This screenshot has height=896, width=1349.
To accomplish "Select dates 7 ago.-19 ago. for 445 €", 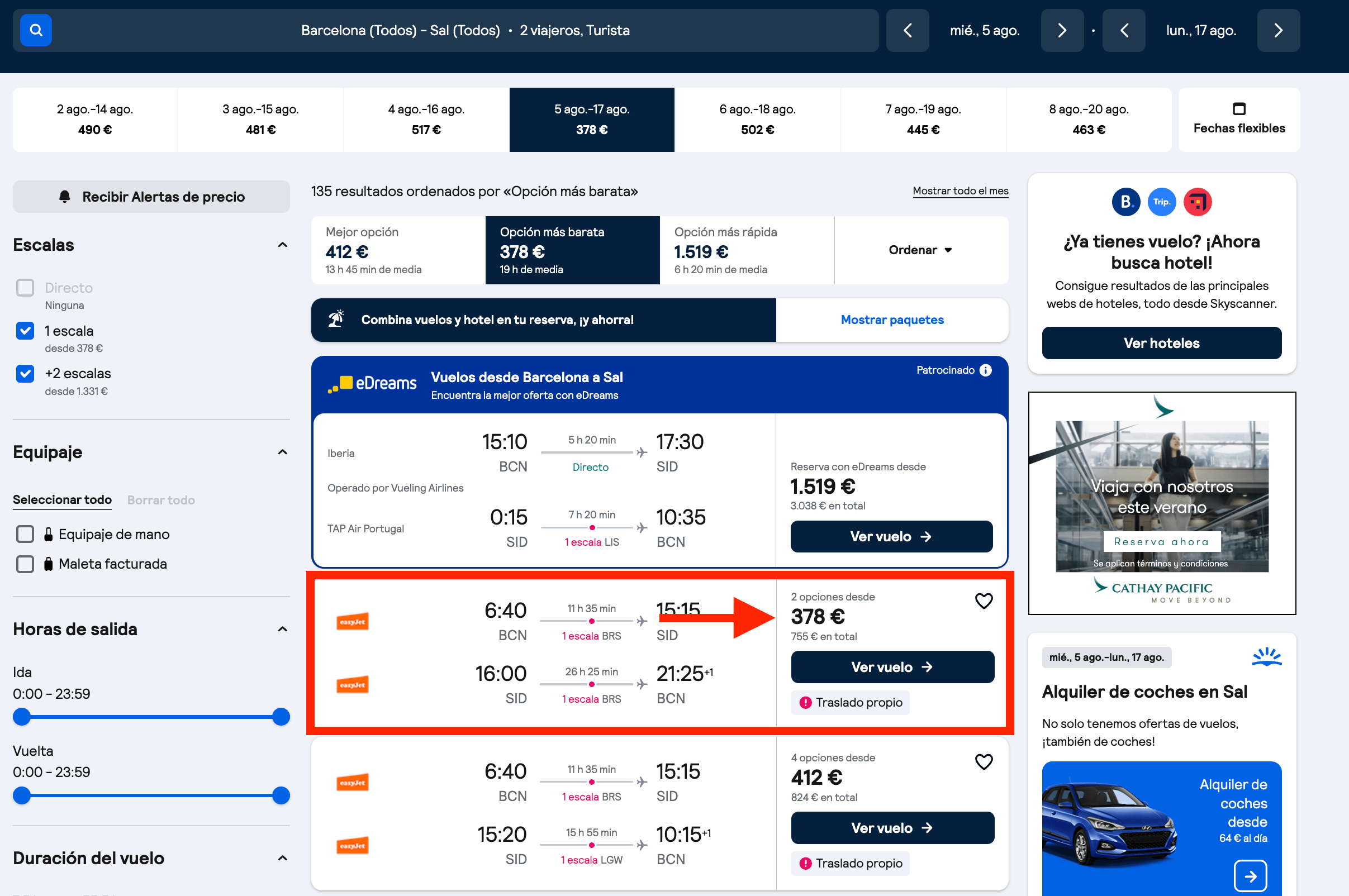I will click(x=923, y=120).
